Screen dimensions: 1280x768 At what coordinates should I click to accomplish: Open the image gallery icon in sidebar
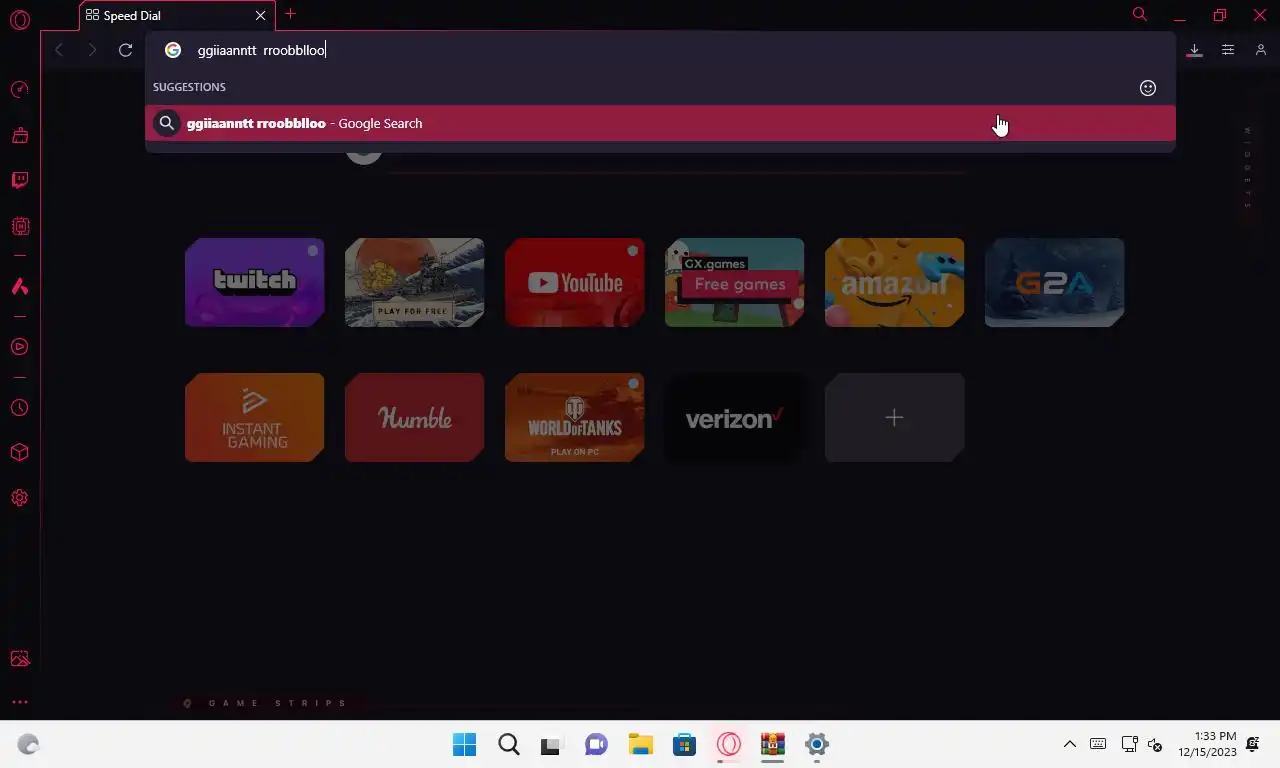[x=20, y=659]
